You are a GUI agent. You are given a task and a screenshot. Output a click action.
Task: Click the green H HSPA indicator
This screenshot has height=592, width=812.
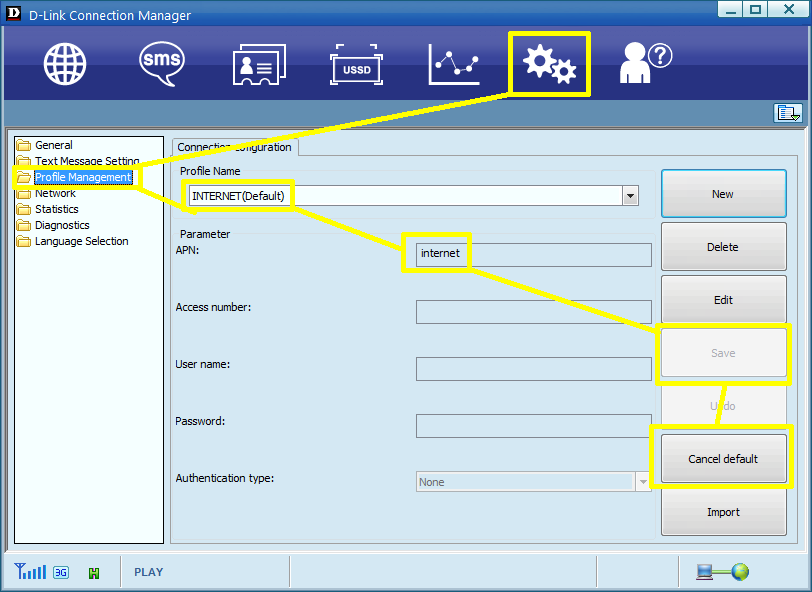click(94, 573)
